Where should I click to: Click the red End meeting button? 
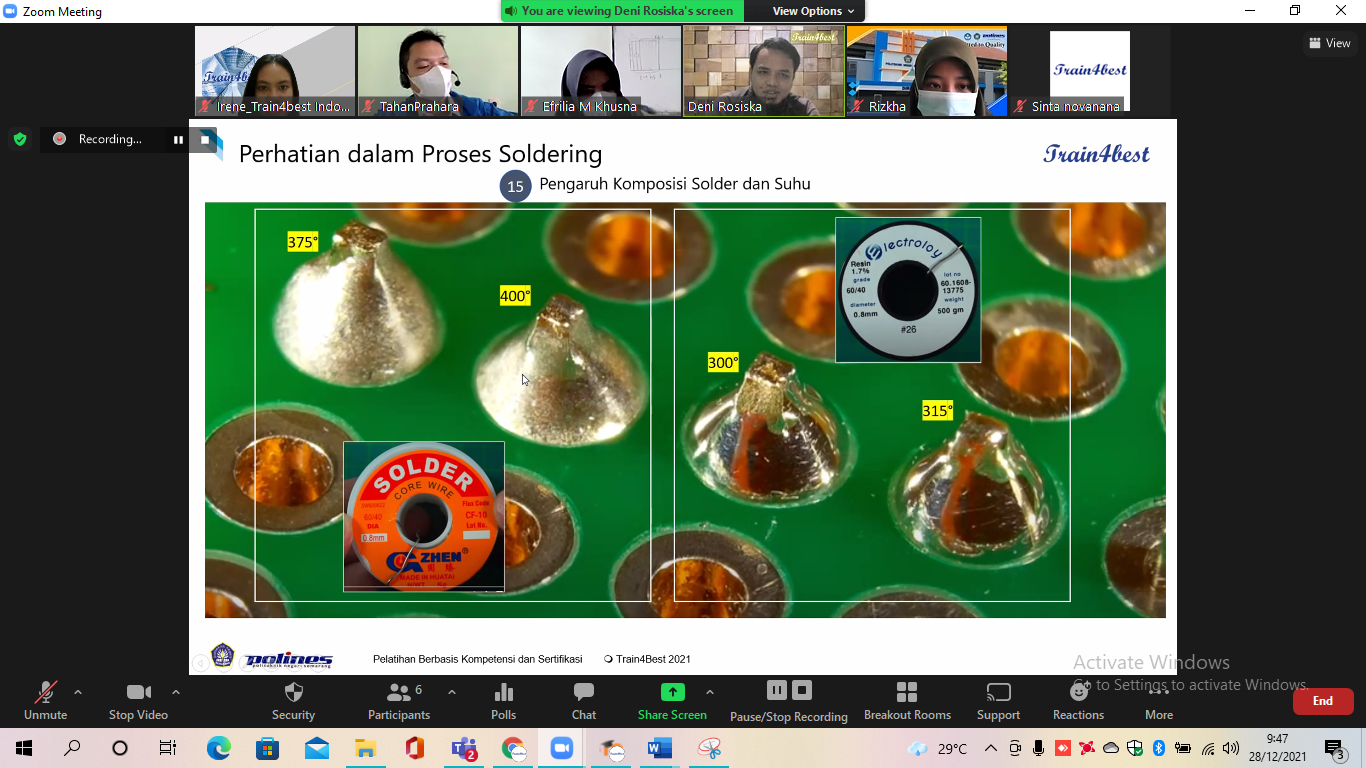click(x=1322, y=701)
